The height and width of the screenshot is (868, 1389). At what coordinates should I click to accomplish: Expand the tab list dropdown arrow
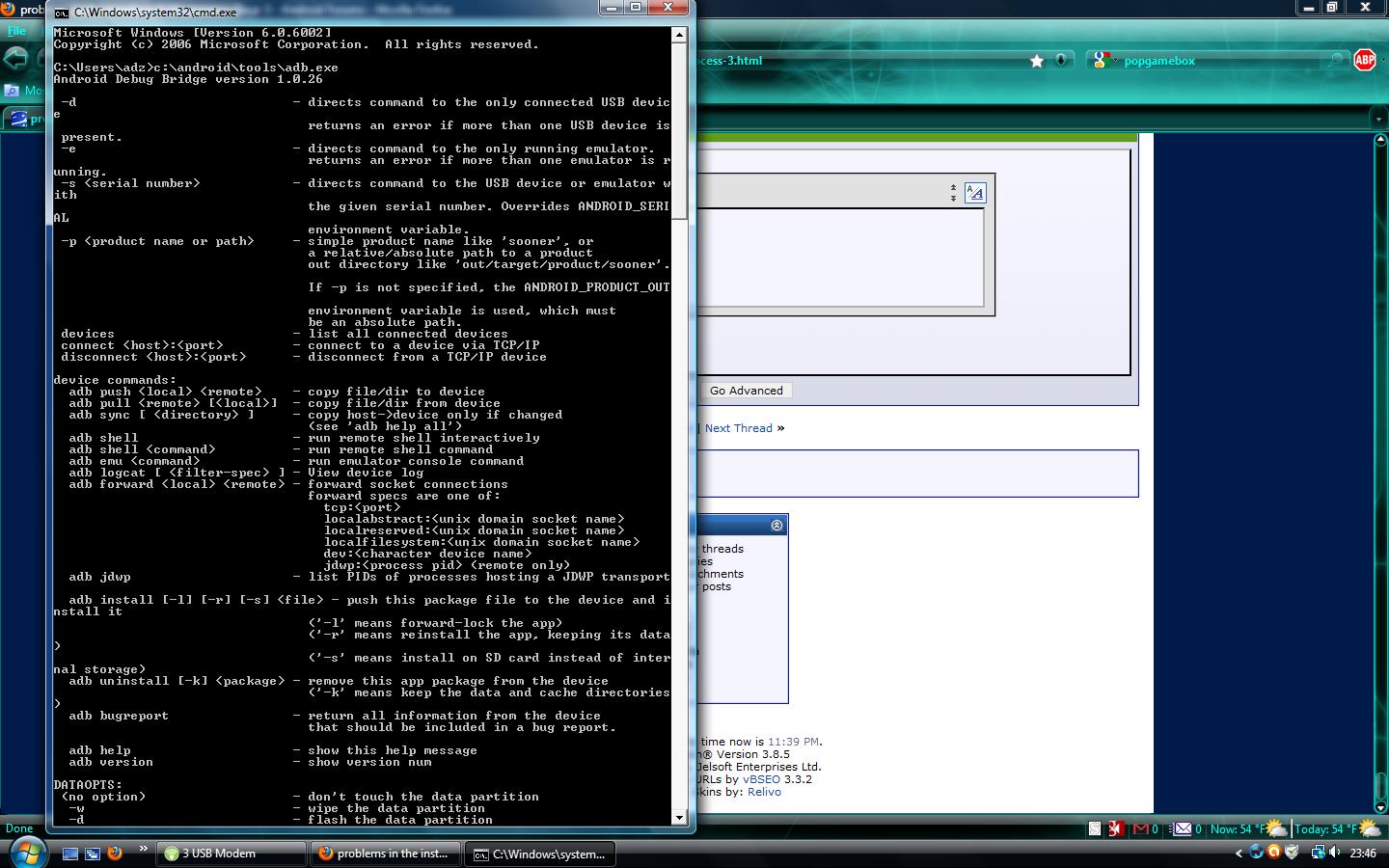[1377, 119]
